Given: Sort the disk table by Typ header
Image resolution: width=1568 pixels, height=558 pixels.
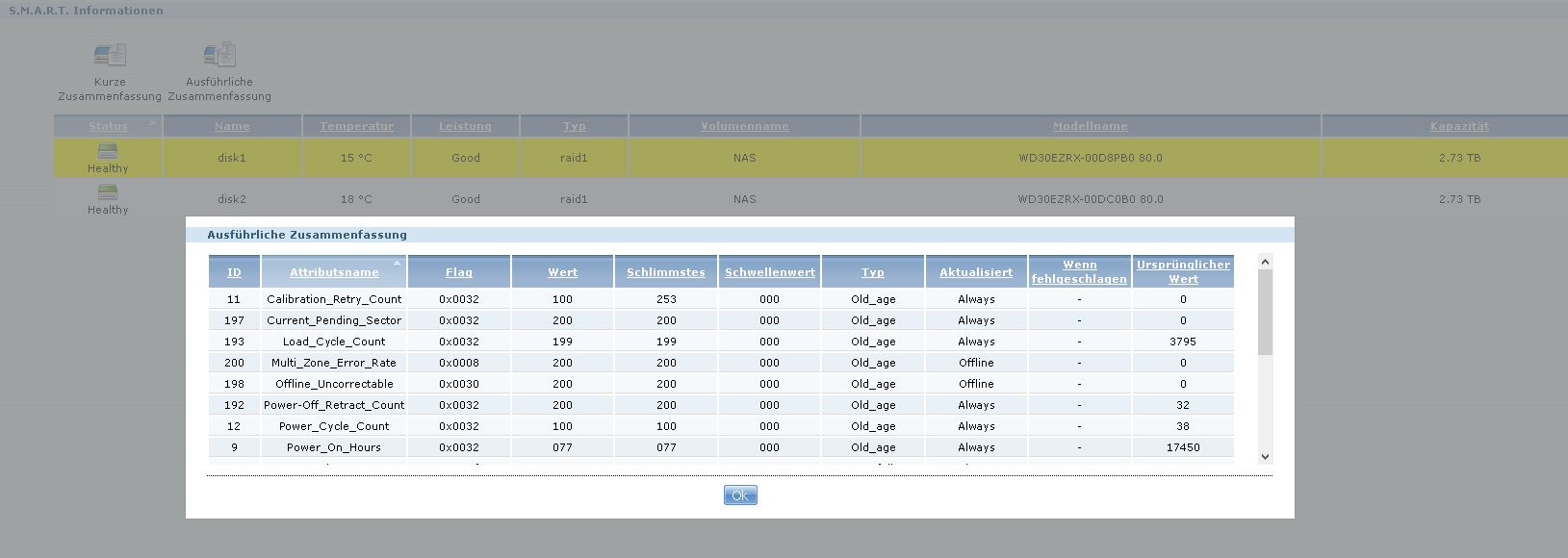Looking at the screenshot, I should pyautogui.click(x=574, y=126).
